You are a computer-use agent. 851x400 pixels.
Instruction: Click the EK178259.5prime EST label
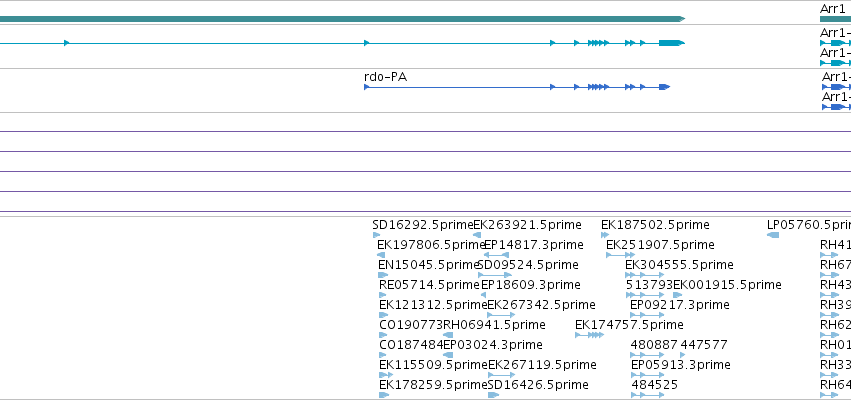point(433,385)
